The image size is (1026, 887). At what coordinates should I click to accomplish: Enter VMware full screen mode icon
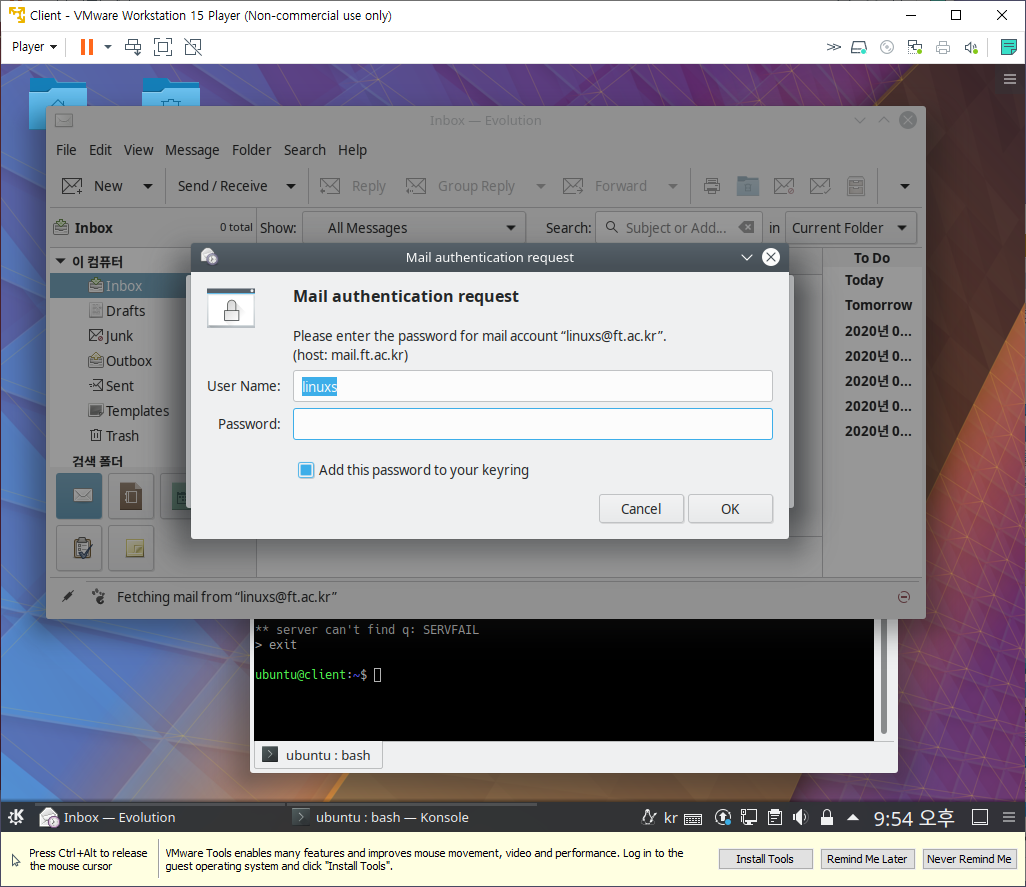(x=162, y=47)
